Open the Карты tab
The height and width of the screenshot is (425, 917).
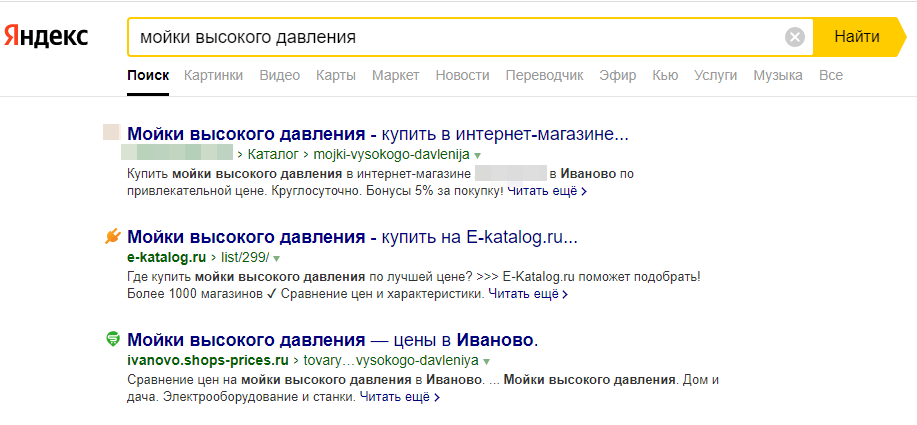[x=336, y=75]
